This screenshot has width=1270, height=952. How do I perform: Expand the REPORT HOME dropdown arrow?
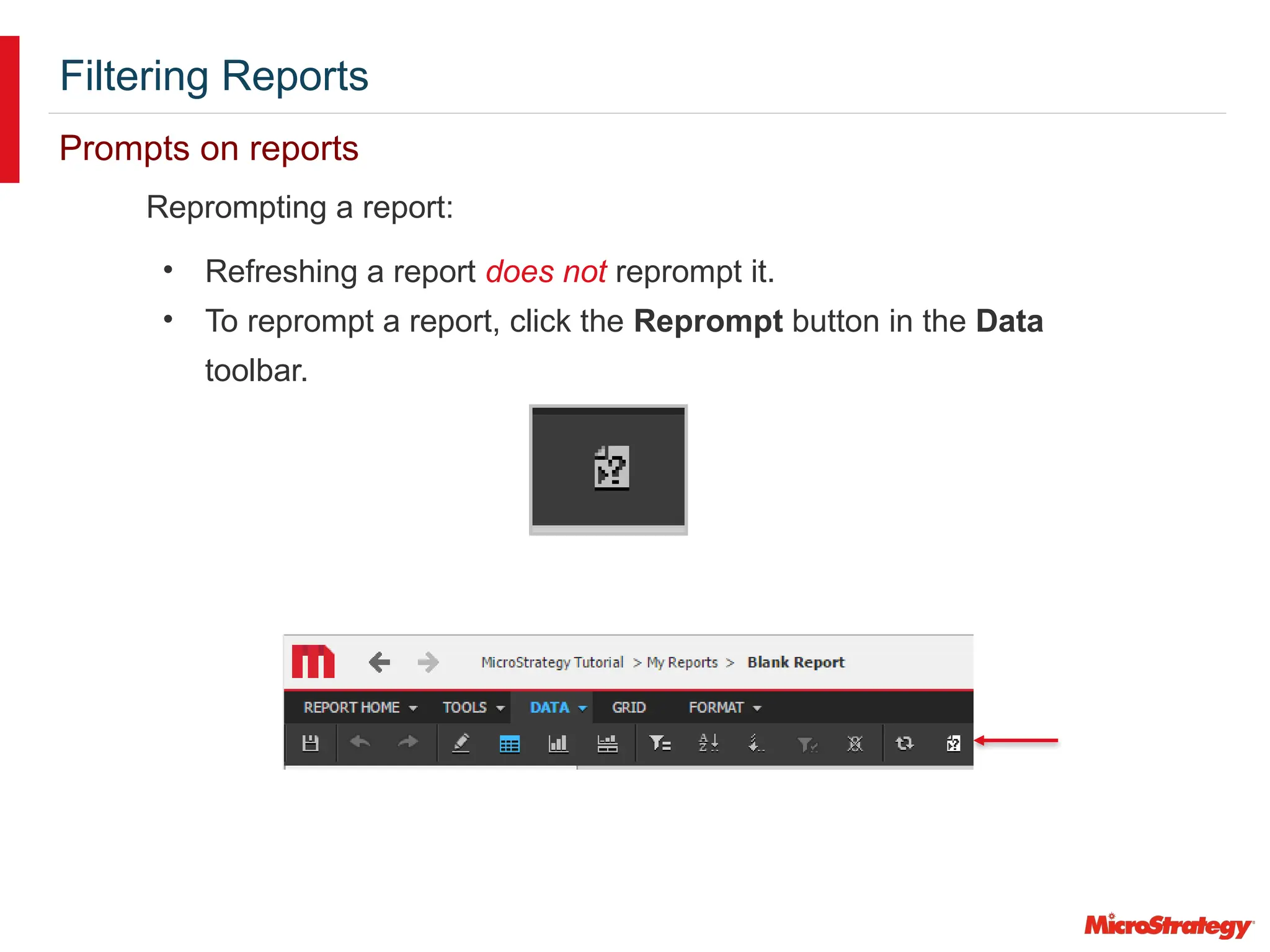click(413, 708)
